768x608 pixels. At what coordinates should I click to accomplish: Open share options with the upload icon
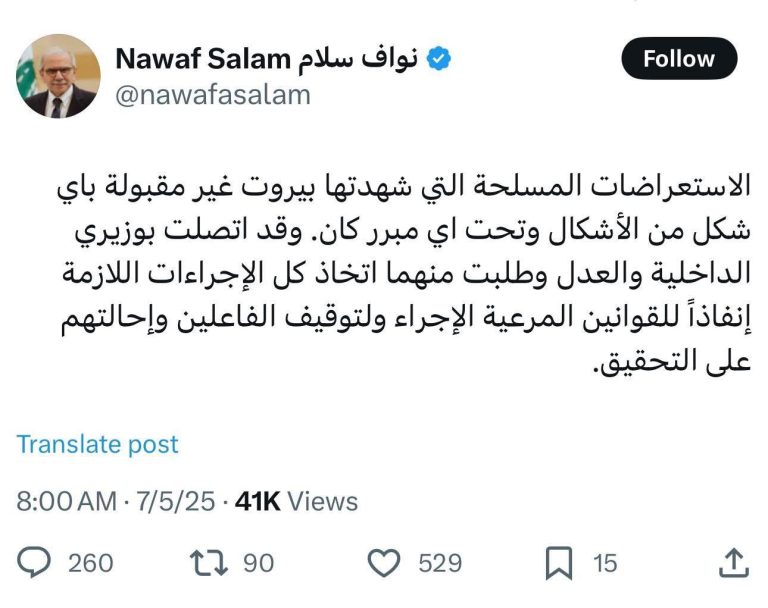click(x=734, y=563)
